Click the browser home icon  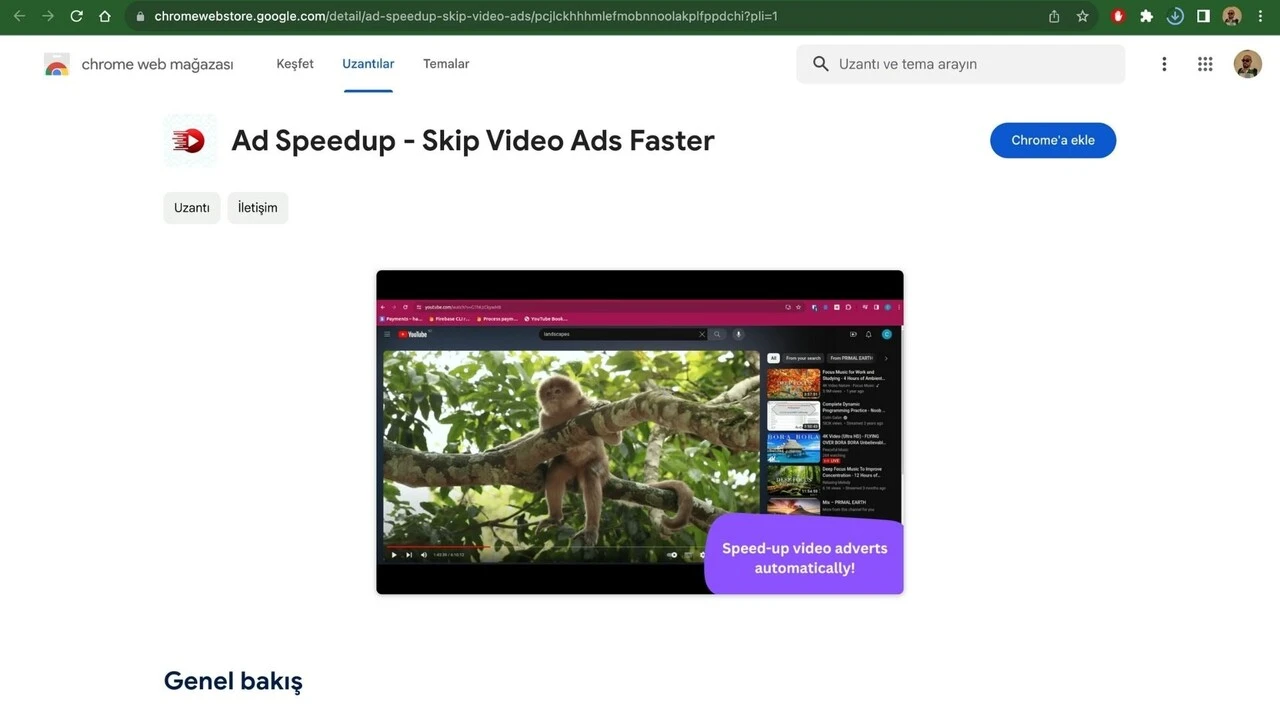tap(104, 16)
